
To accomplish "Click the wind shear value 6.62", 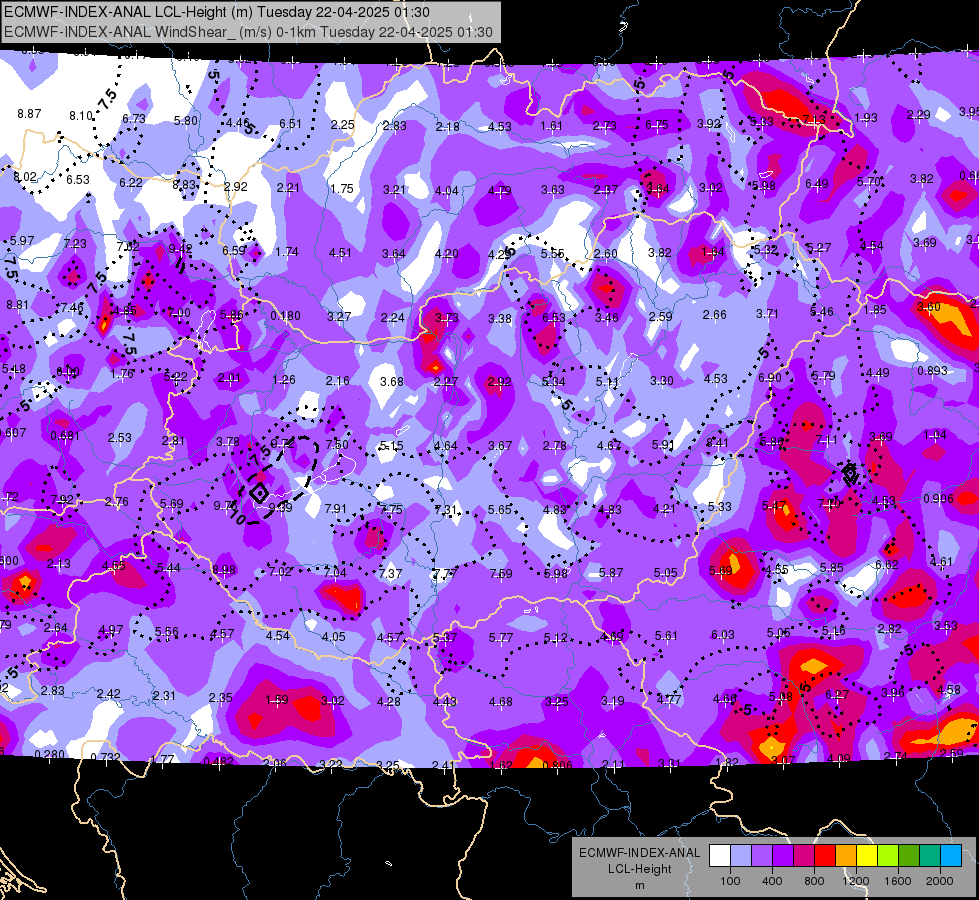I will (887, 565).
